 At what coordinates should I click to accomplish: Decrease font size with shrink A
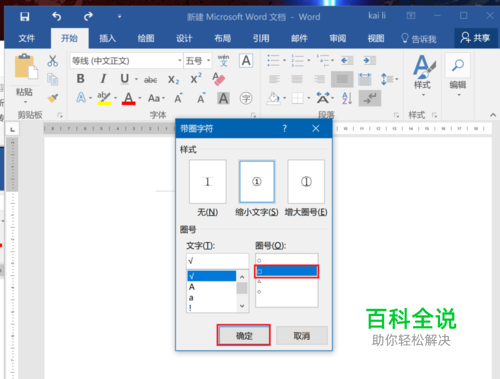pos(201,98)
